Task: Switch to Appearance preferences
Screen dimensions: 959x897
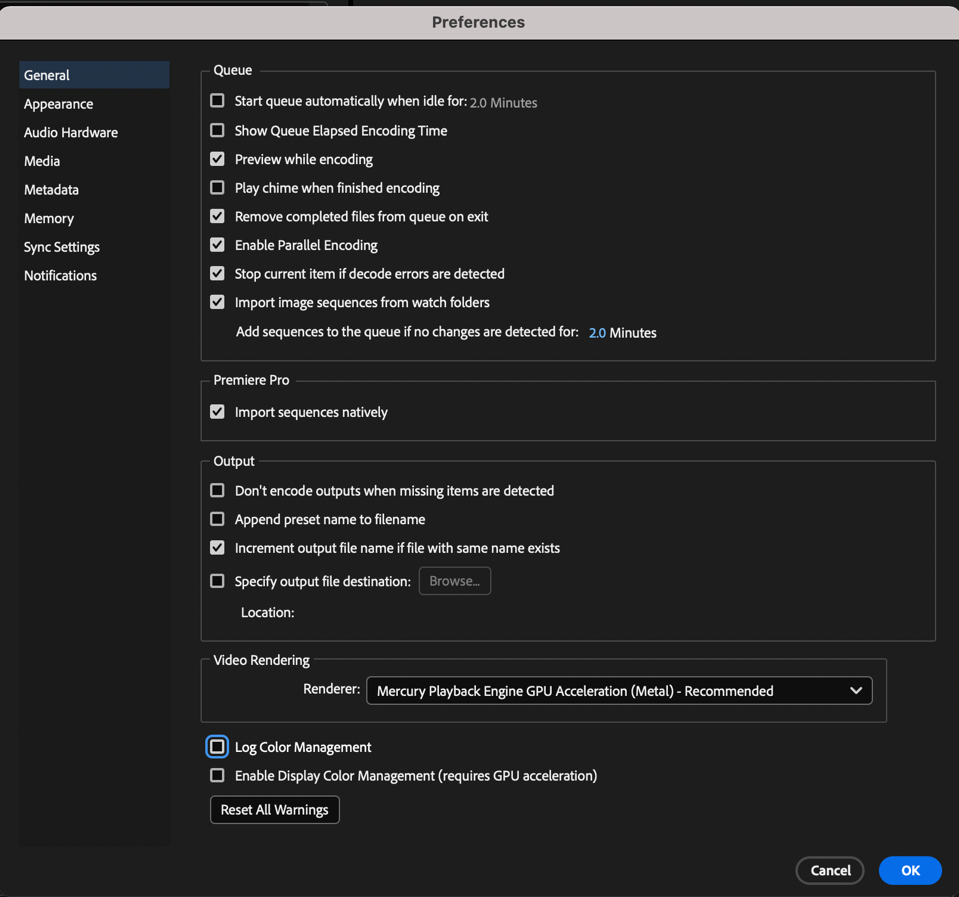Action: 58,103
